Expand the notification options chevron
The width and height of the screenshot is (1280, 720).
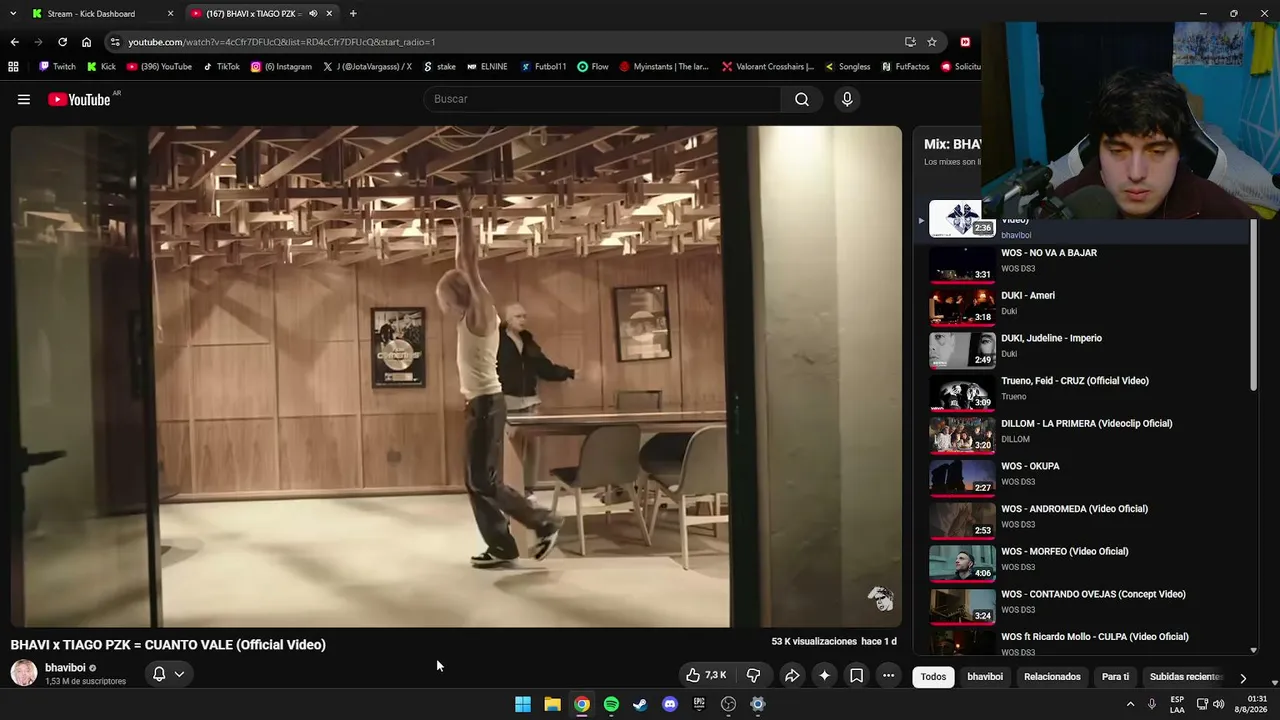(179, 674)
